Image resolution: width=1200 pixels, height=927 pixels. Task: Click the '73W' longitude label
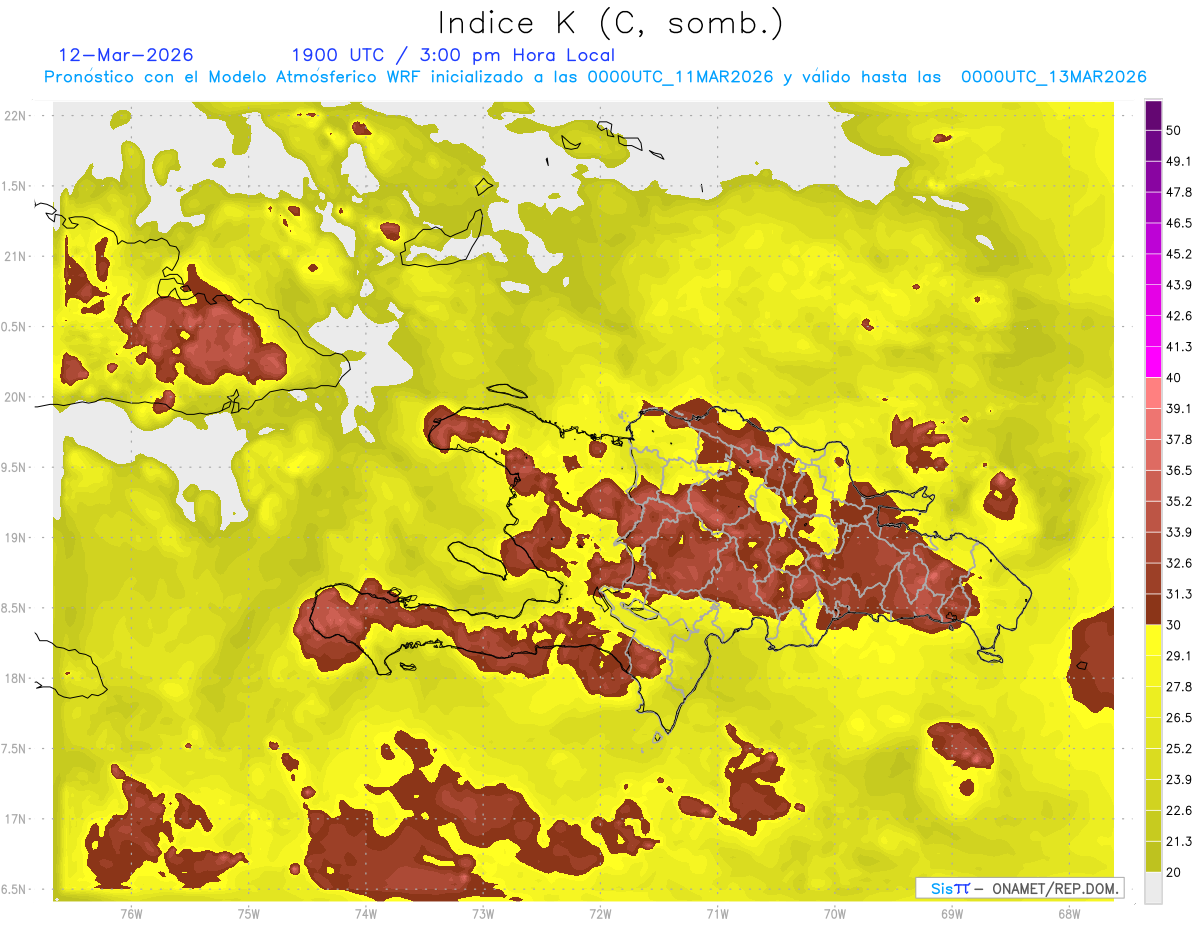point(483,915)
